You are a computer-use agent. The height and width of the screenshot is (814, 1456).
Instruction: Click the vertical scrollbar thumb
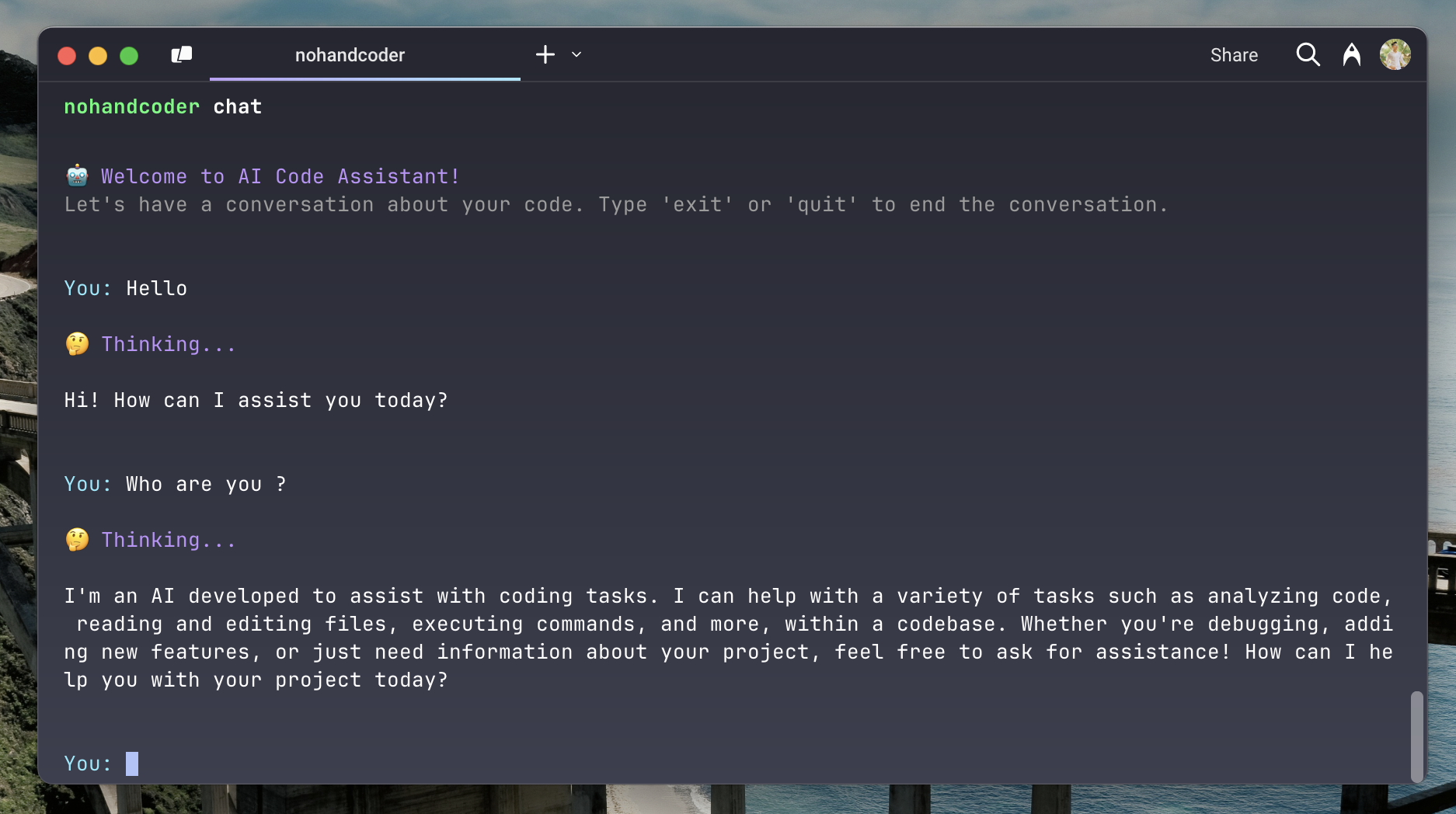(x=1416, y=736)
